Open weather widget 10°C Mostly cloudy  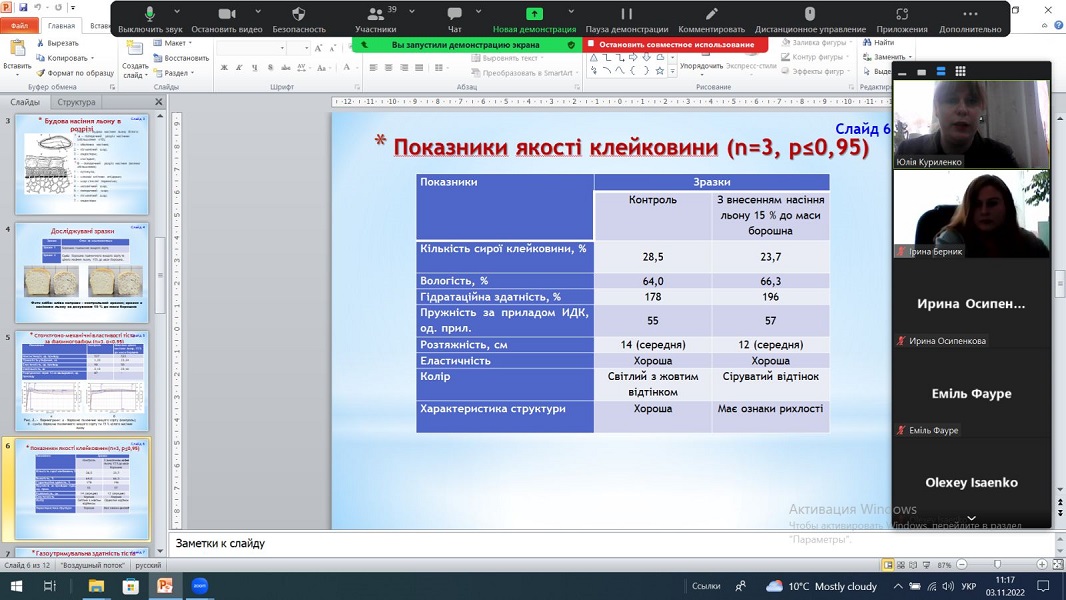click(821, 586)
